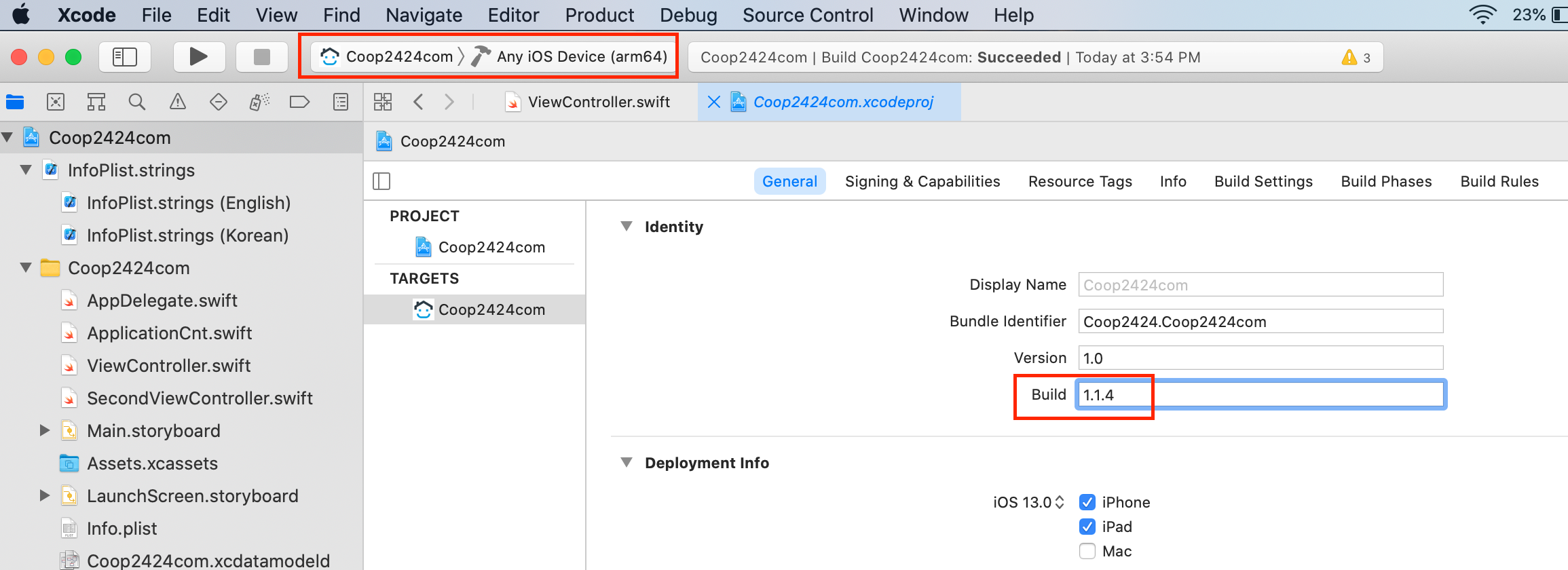Select the General tab

789,181
